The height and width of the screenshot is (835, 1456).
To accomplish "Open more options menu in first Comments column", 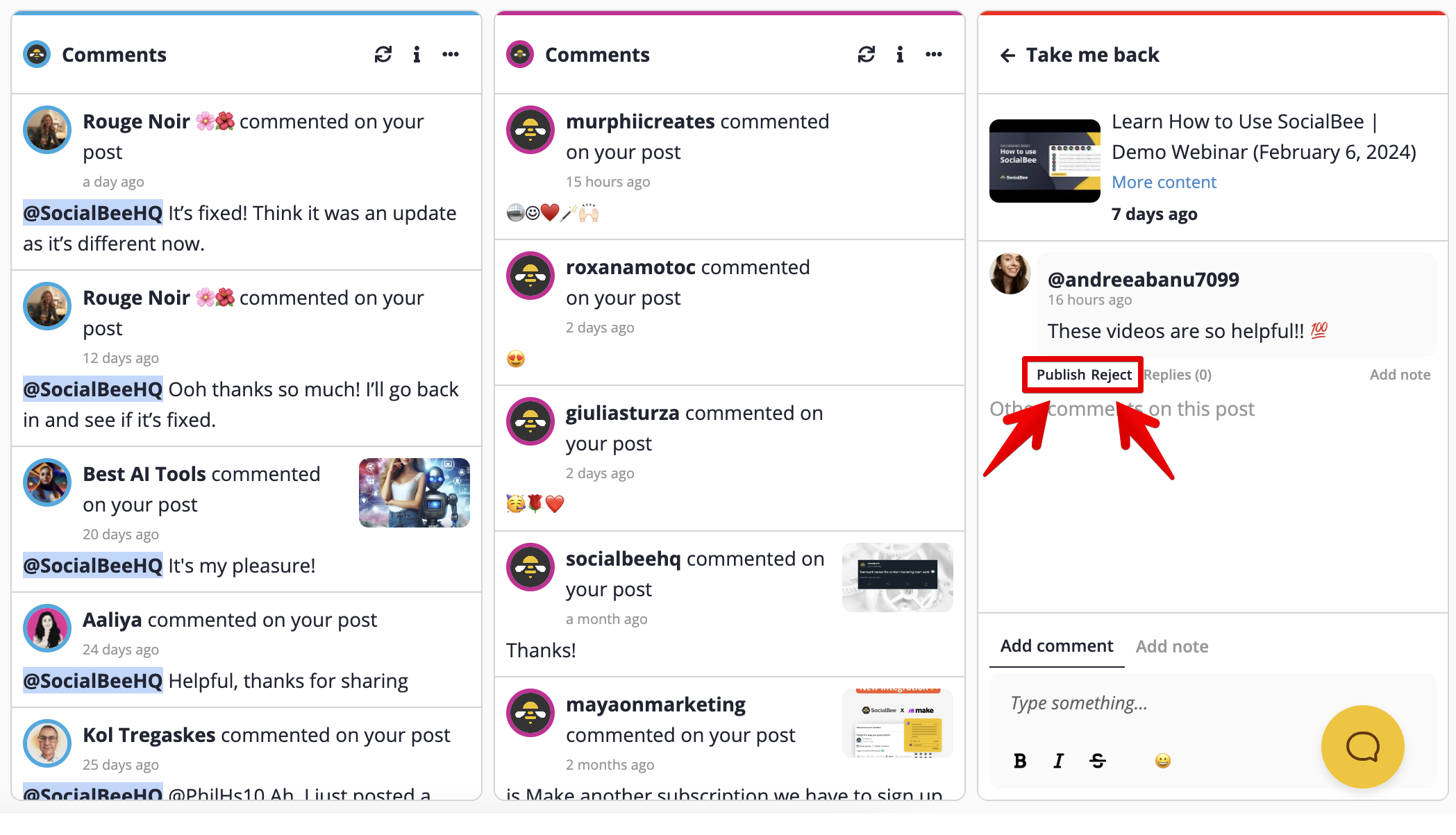I will pyautogui.click(x=451, y=54).
